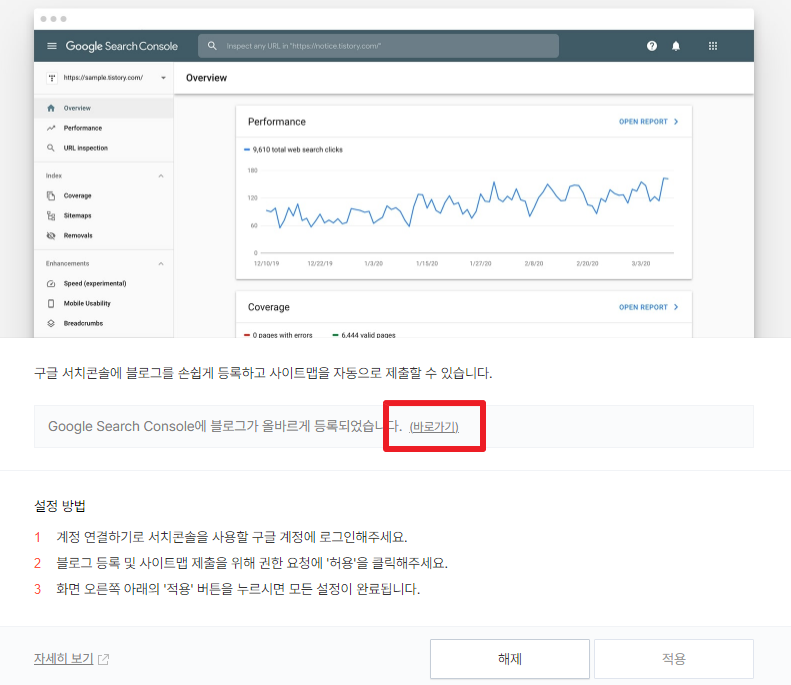This screenshot has height=685, width=791.
Task: Select Performance in the sidebar
Action: [x=103, y=128]
